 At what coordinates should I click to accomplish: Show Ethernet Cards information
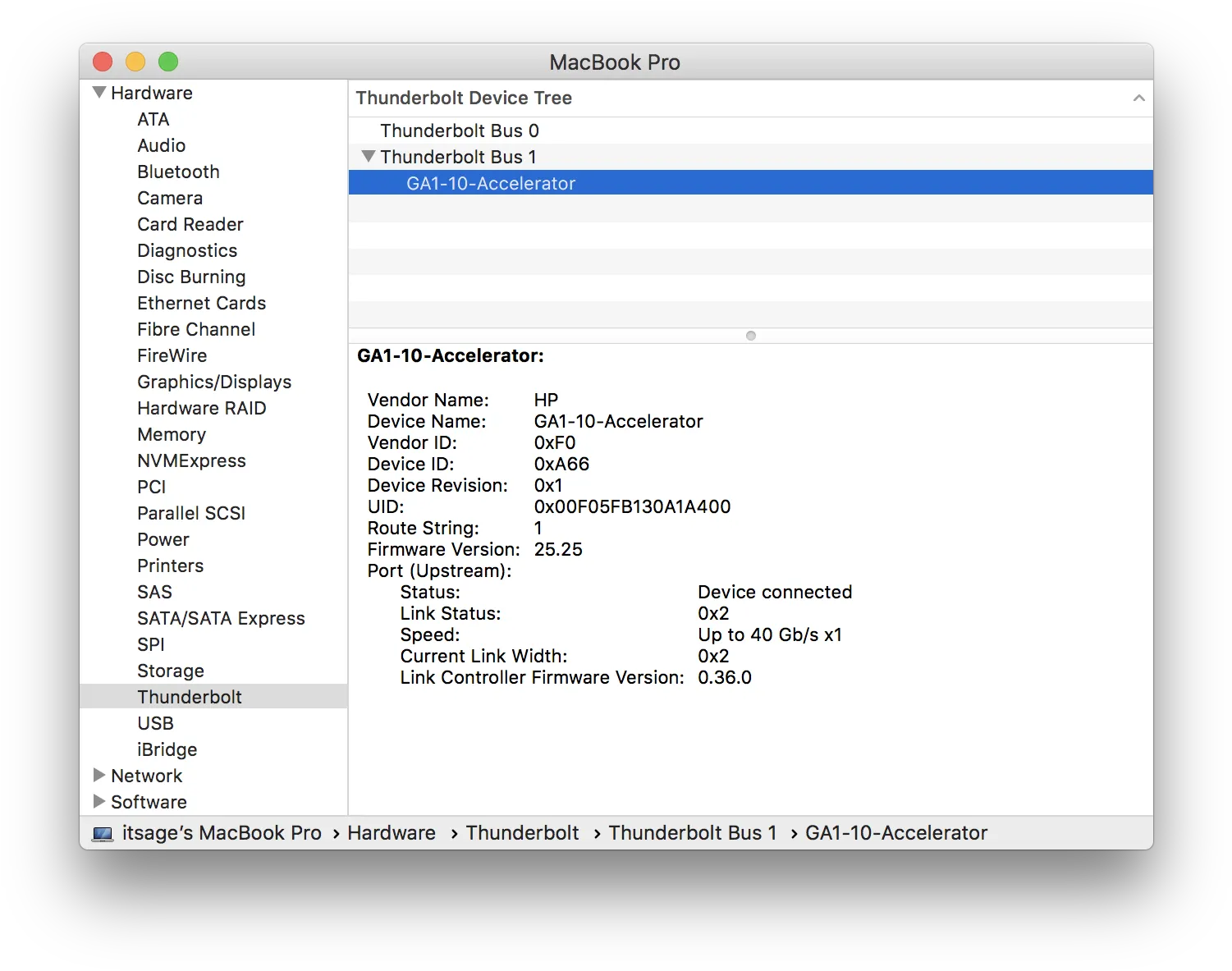tap(202, 303)
